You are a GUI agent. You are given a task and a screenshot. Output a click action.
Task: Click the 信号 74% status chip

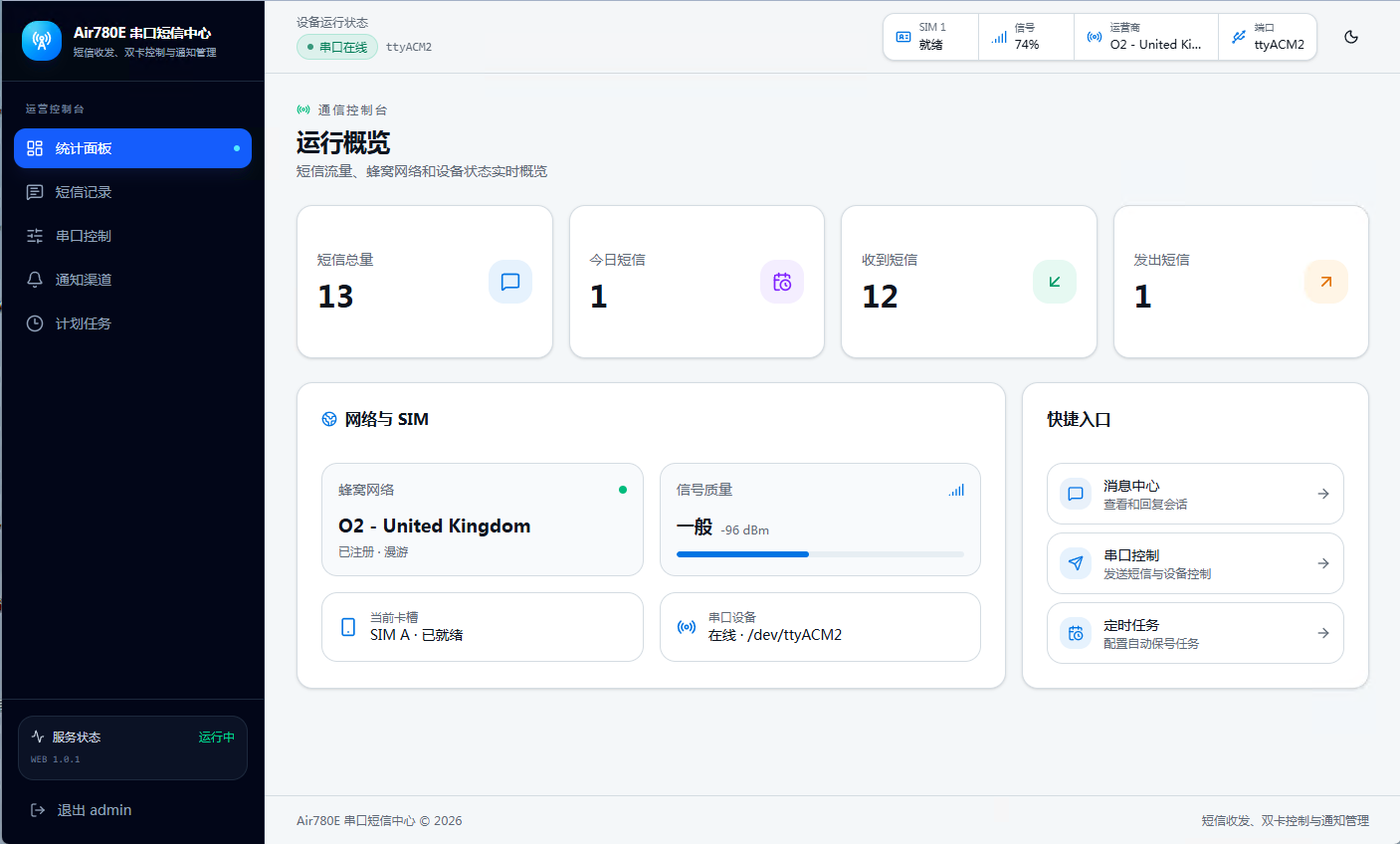tap(1027, 37)
